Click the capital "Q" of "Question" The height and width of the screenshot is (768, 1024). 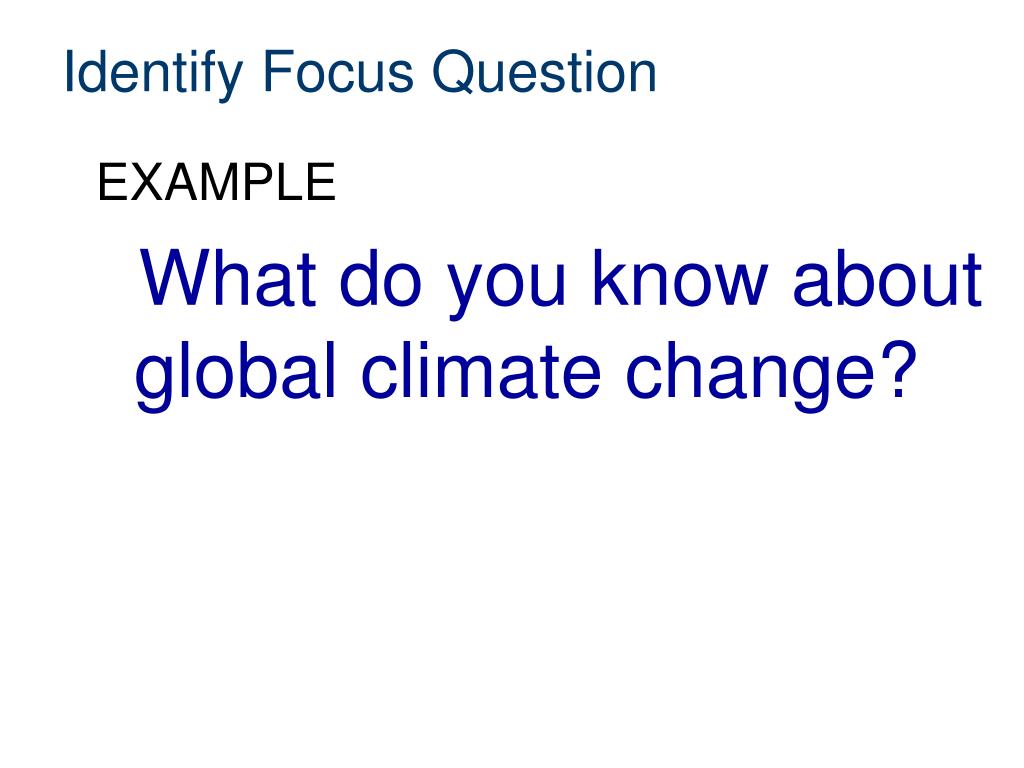455,72
